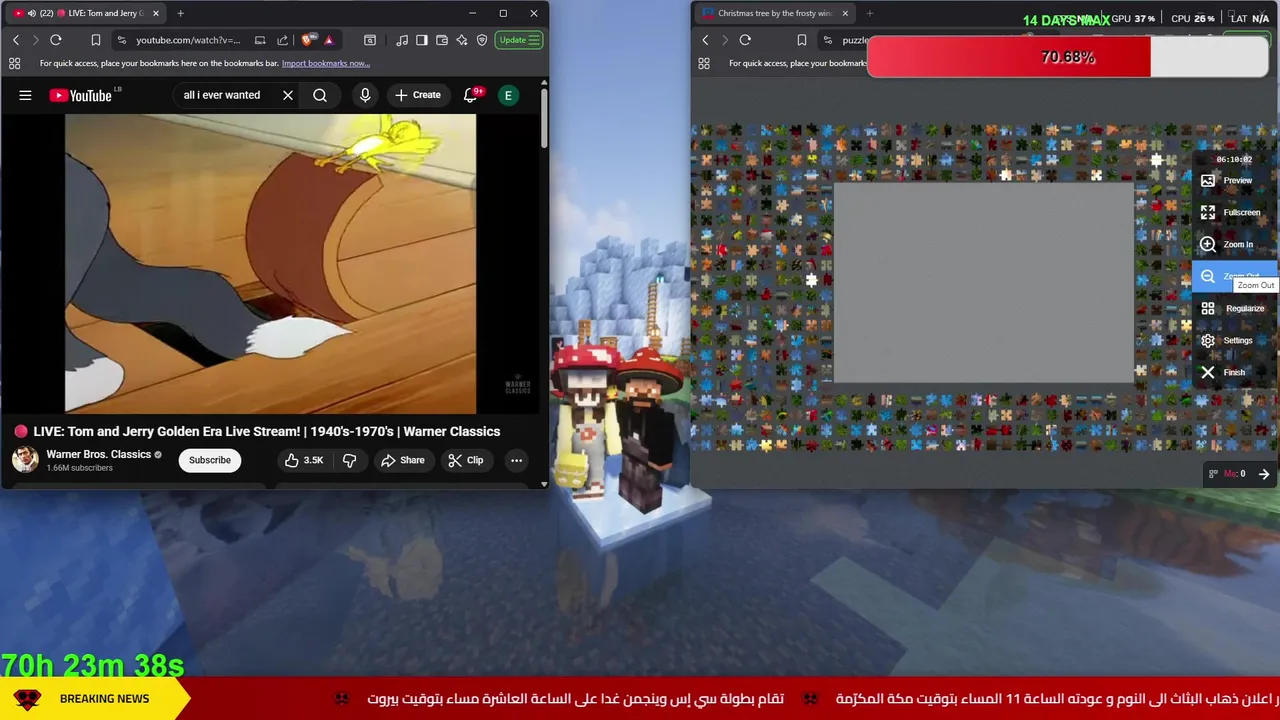
Task: Open the Brave wallet icon
Action: tap(442, 40)
